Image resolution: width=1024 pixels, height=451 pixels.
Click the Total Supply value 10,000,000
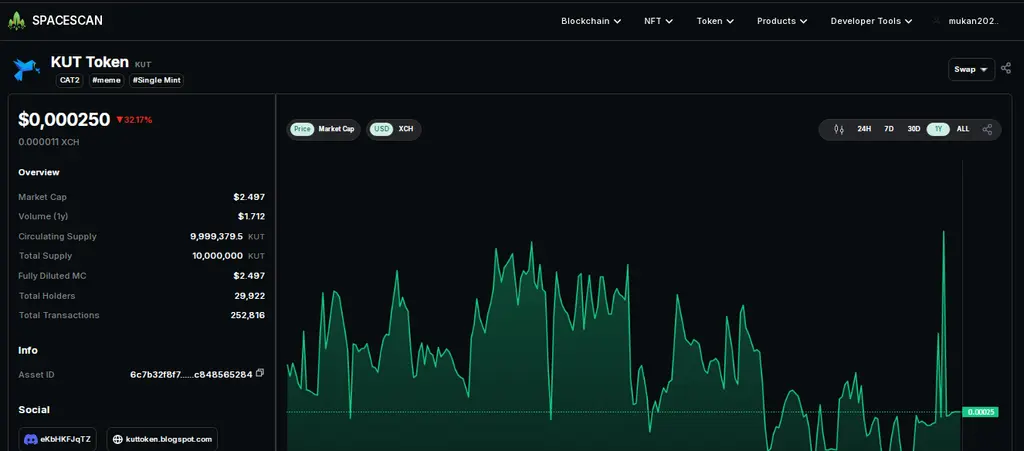(217, 256)
